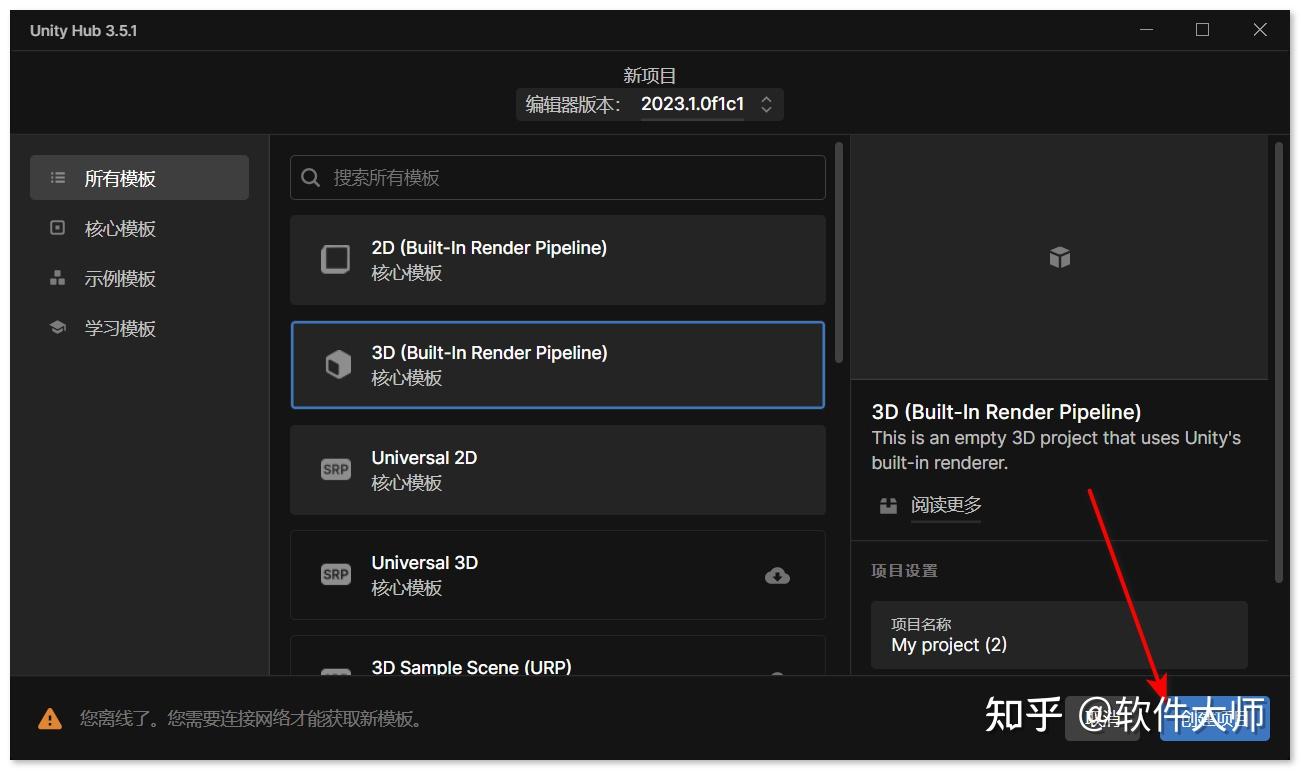
Task: Click the cube icon on the 3D template
Action: 335,364
